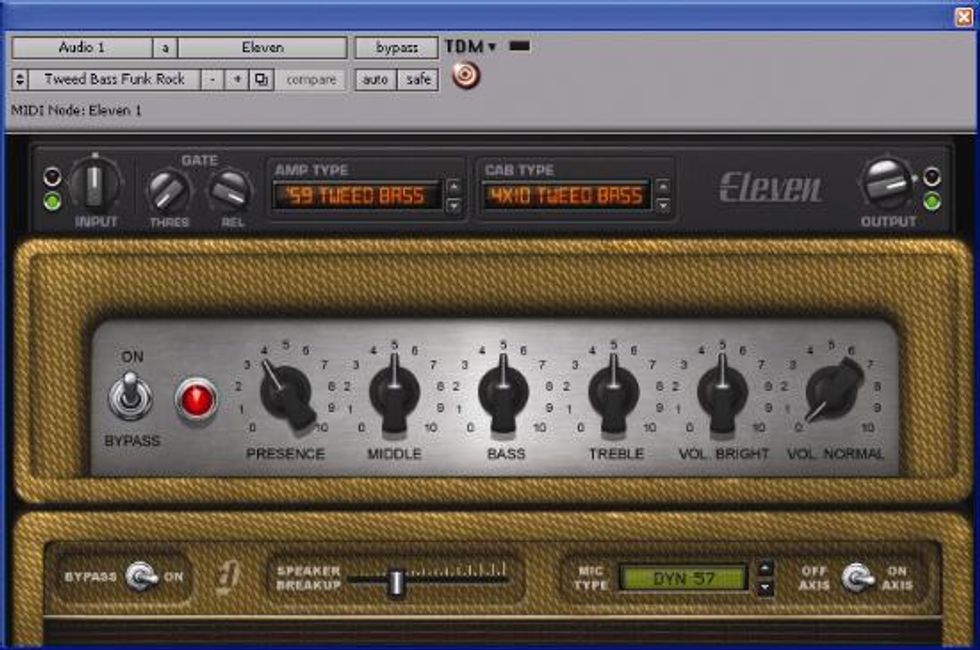Toggle the cabinet Bypass/On switch
This screenshot has height=650, width=980.
click(141, 577)
